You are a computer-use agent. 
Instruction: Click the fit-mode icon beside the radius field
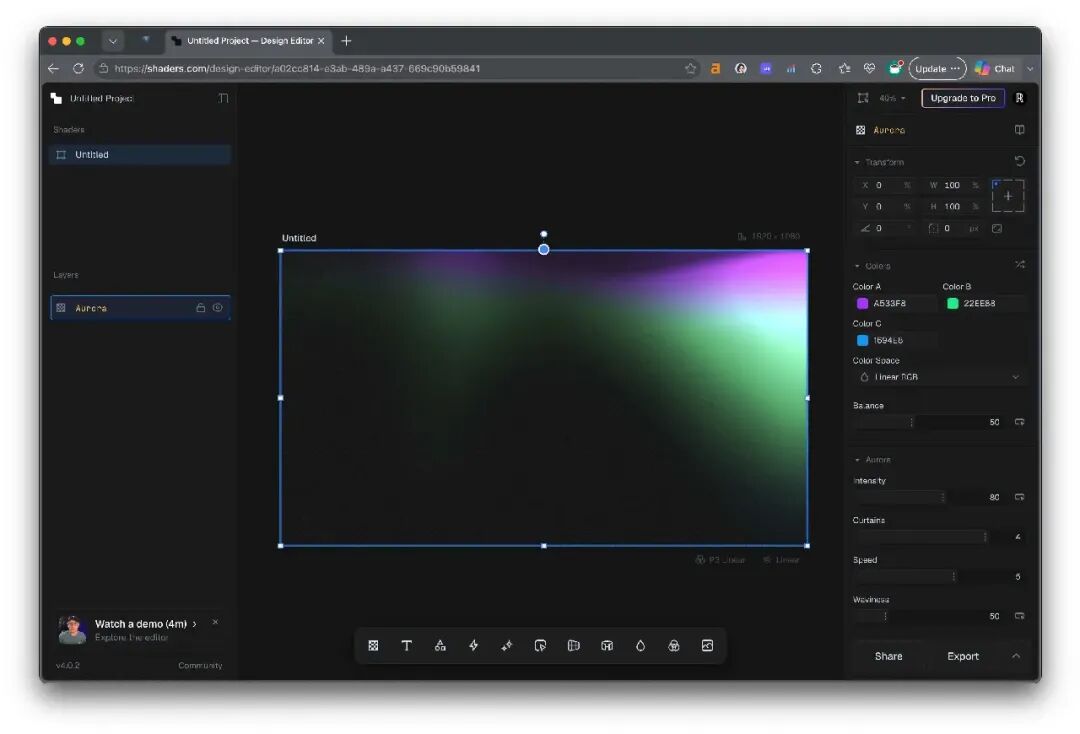(997, 229)
